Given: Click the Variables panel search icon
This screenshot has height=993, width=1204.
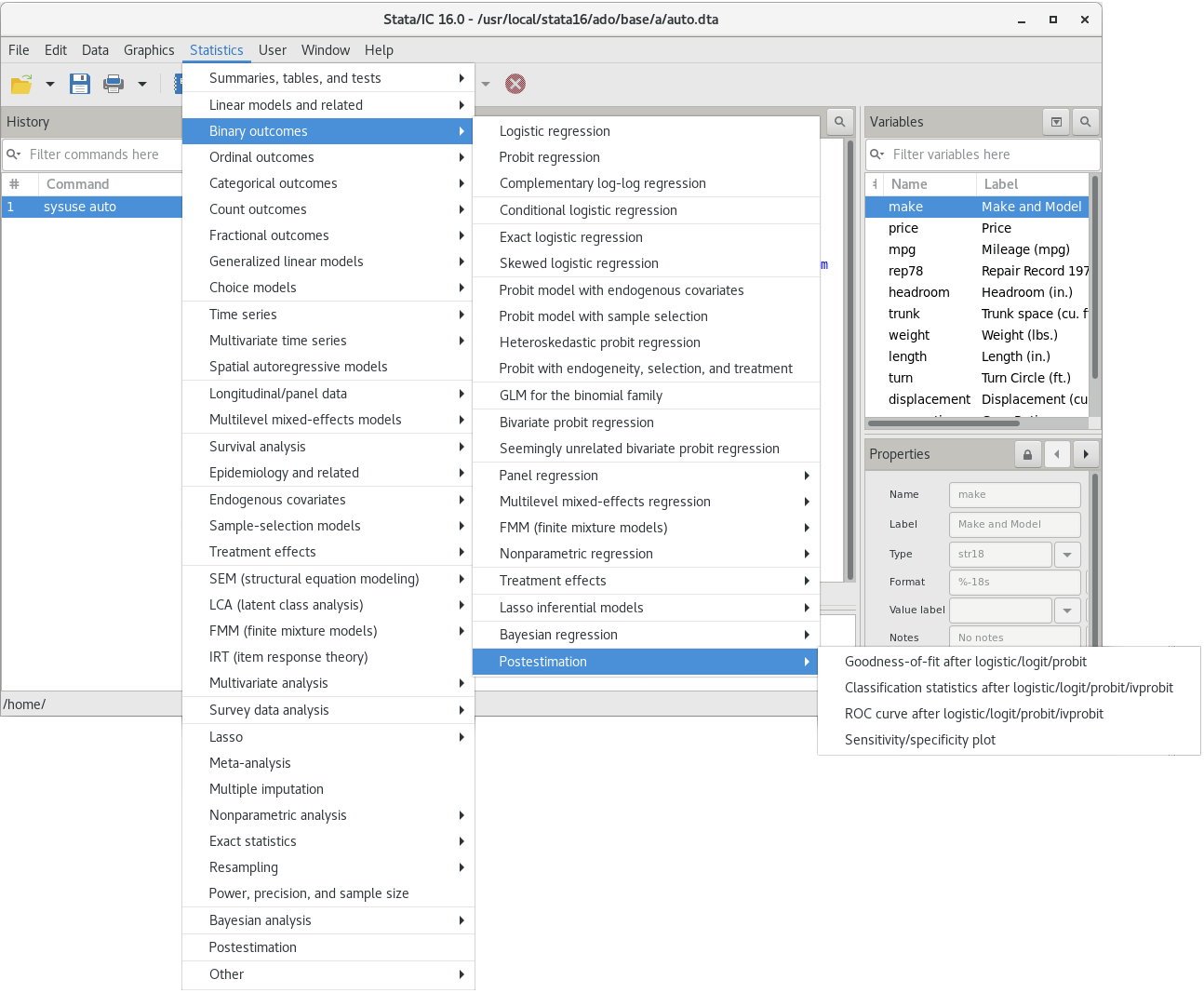Looking at the screenshot, I should point(1085,122).
